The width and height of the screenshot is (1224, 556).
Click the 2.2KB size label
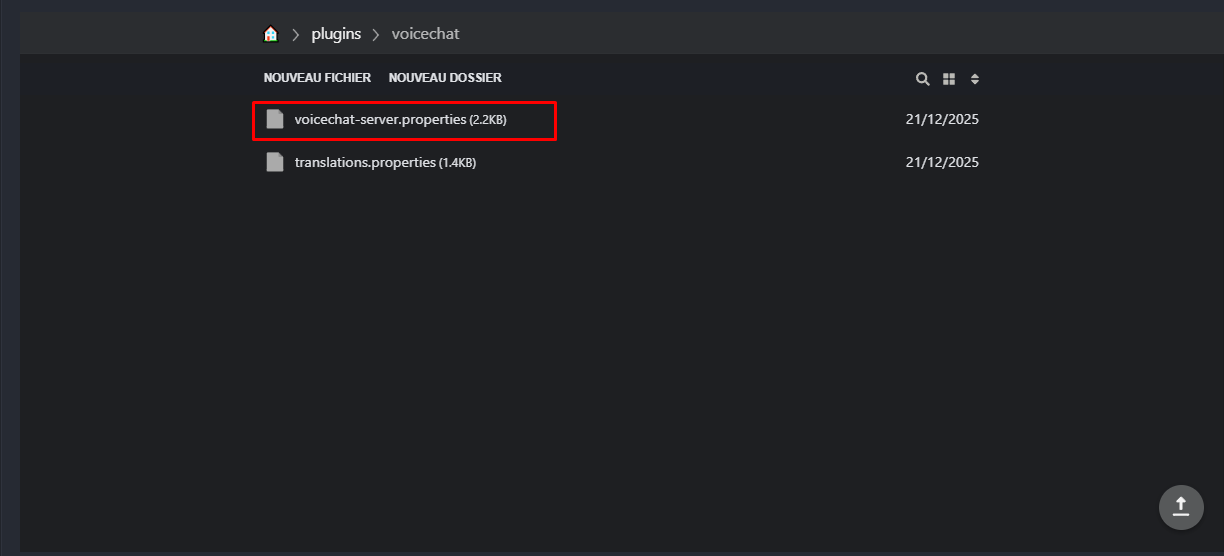488,121
